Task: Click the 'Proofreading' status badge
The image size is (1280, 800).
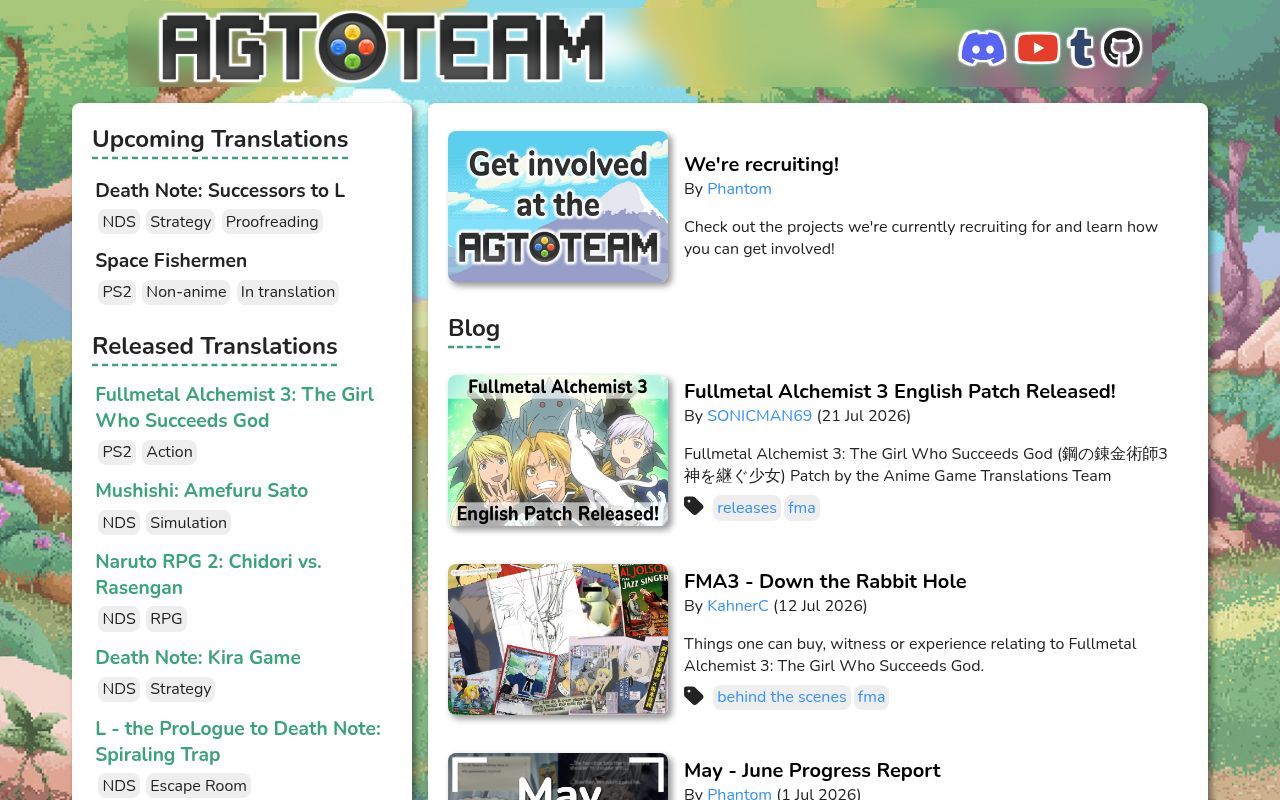Action: (272, 222)
